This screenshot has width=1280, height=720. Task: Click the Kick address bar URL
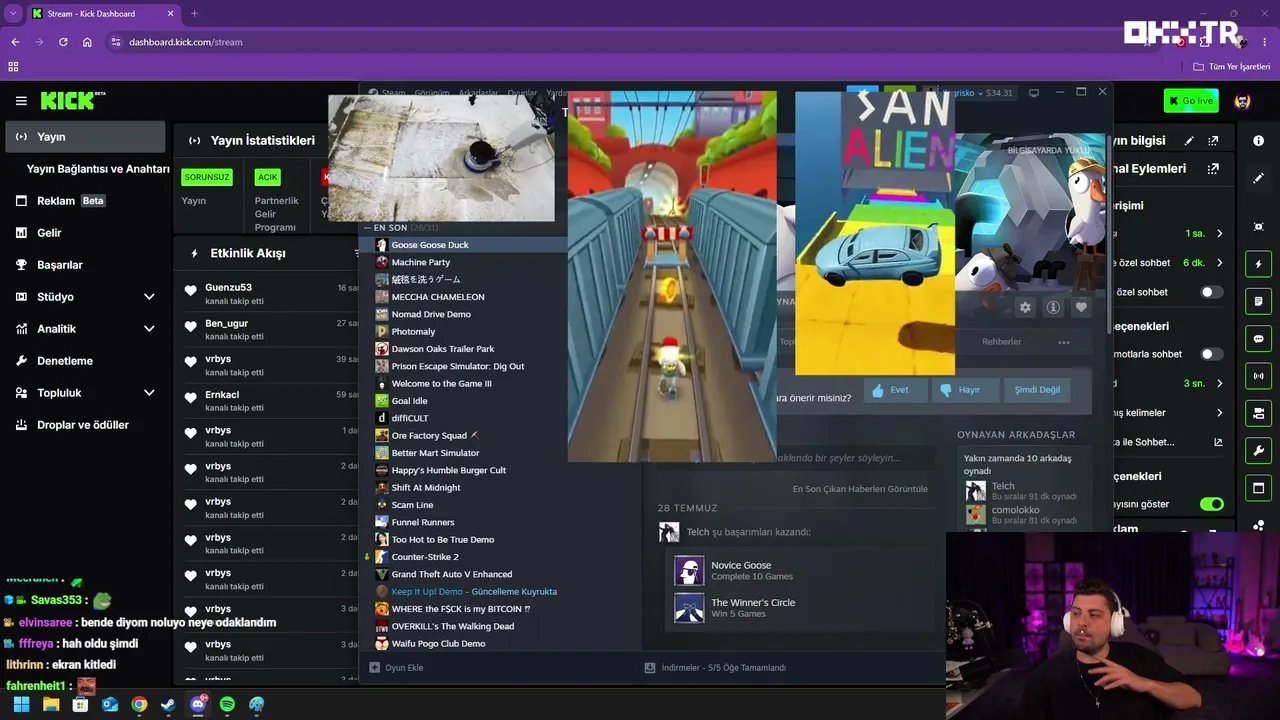point(185,42)
